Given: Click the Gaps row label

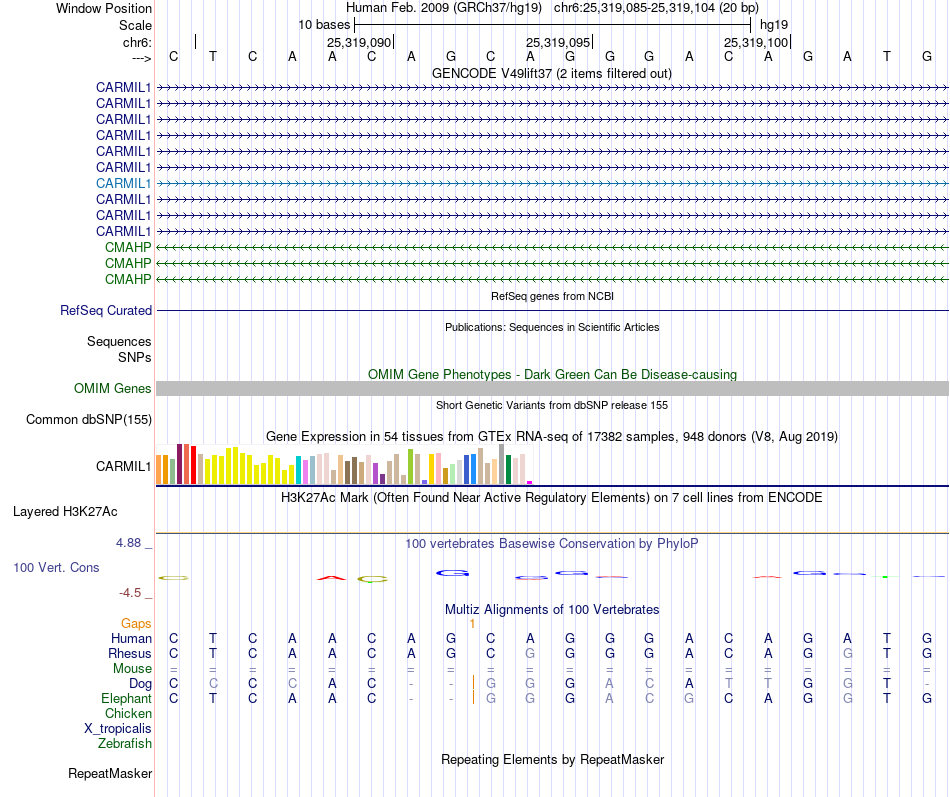Looking at the screenshot, I should (136, 624).
